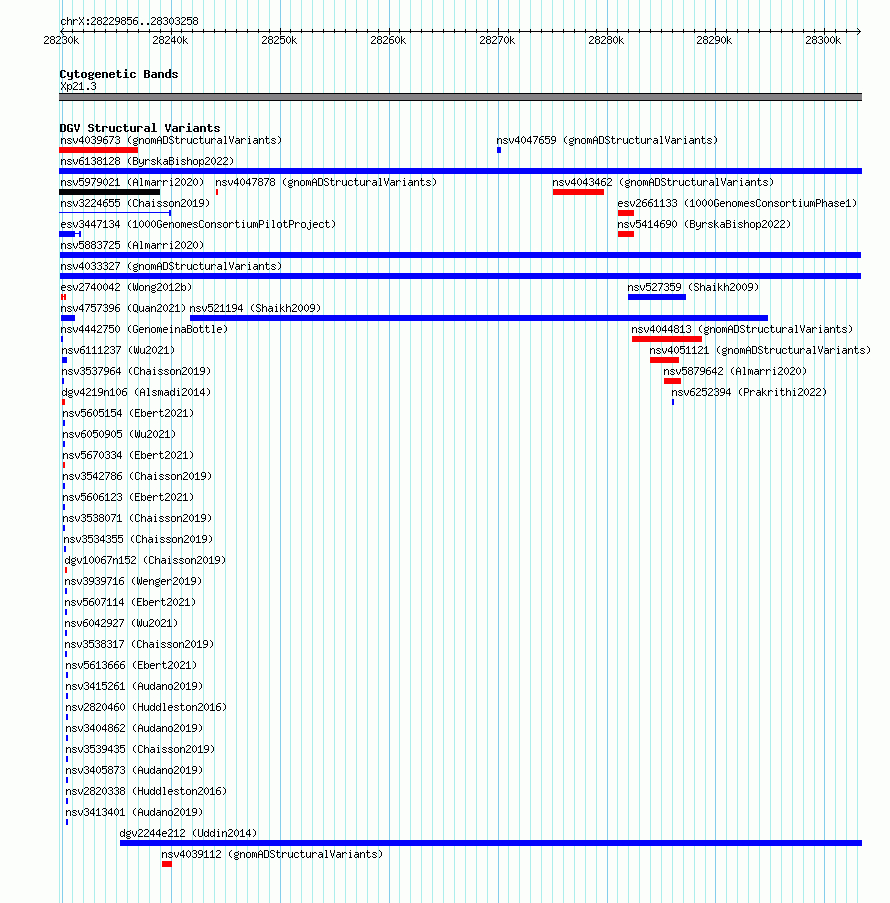Select the nsv3539435 Chaisson2019 label
Viewport: 890px width, 903px height.
pos(139,750)
